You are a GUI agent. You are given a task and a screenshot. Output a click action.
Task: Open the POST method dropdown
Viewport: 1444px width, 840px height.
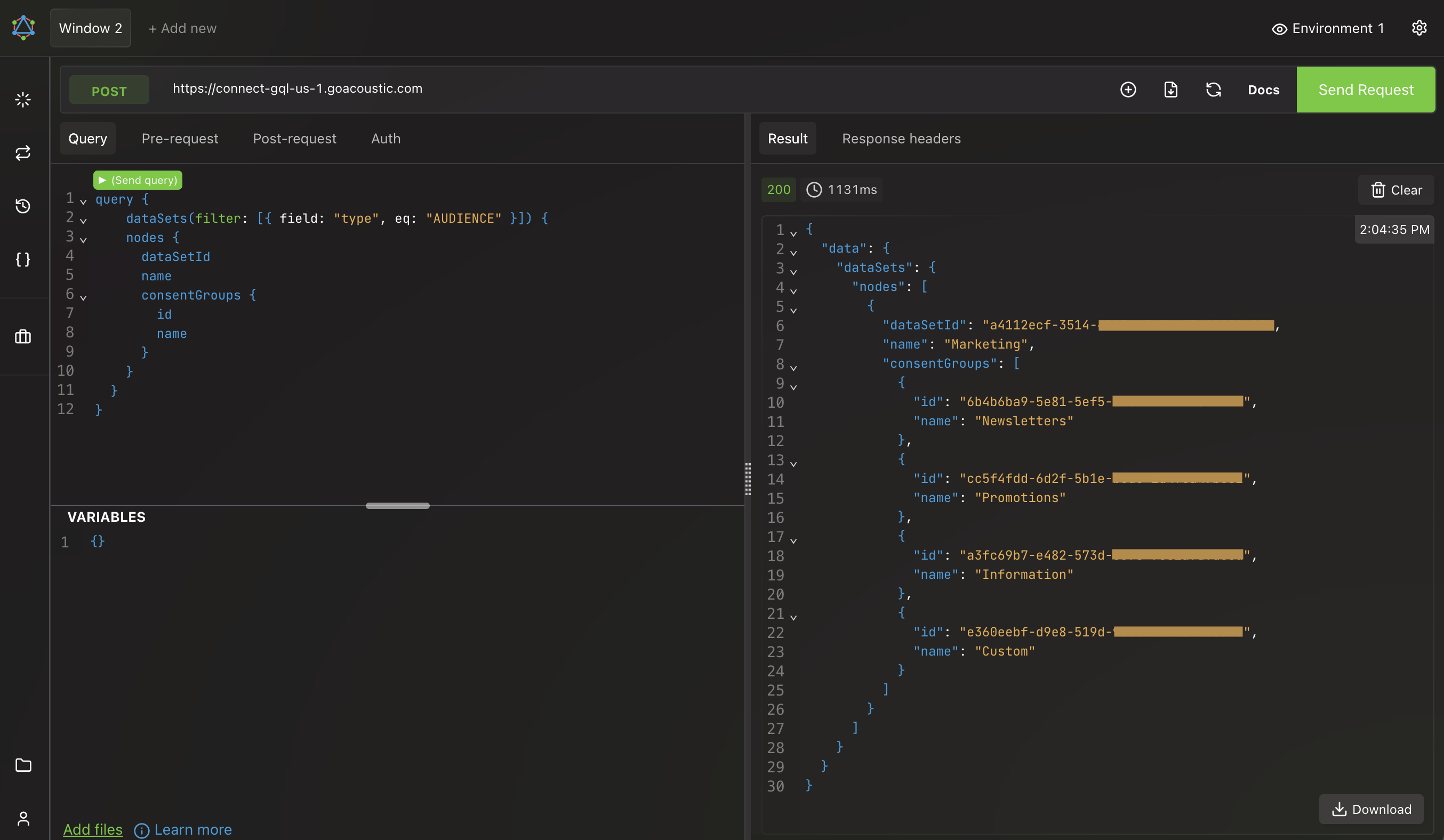pos(109,91)
